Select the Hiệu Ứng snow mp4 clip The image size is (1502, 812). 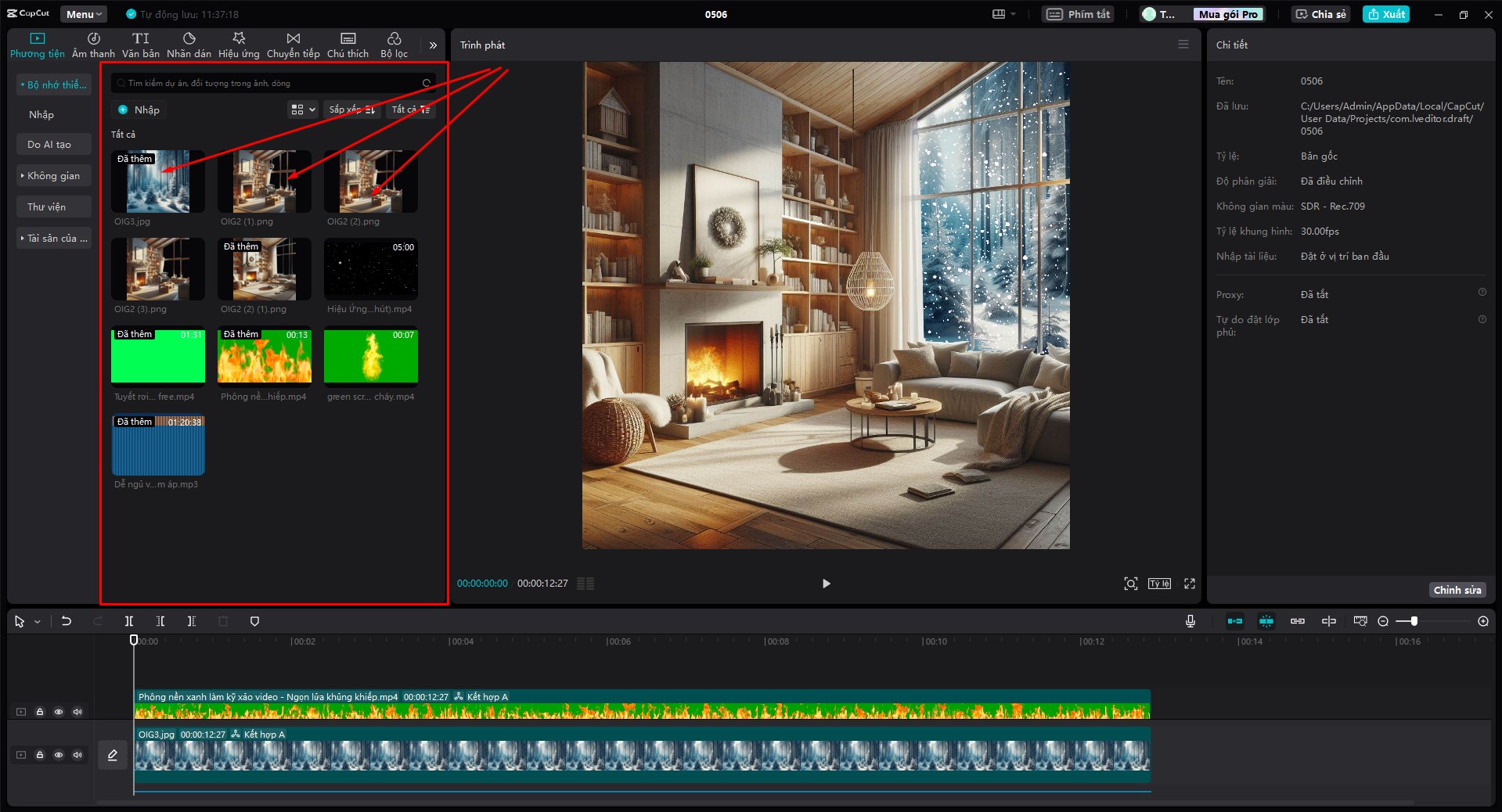(371, 269)
